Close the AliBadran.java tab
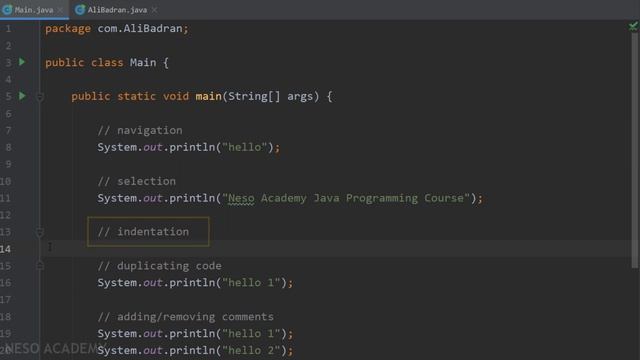The height and width of the screenshot is (360, 640). pos(154,10)
